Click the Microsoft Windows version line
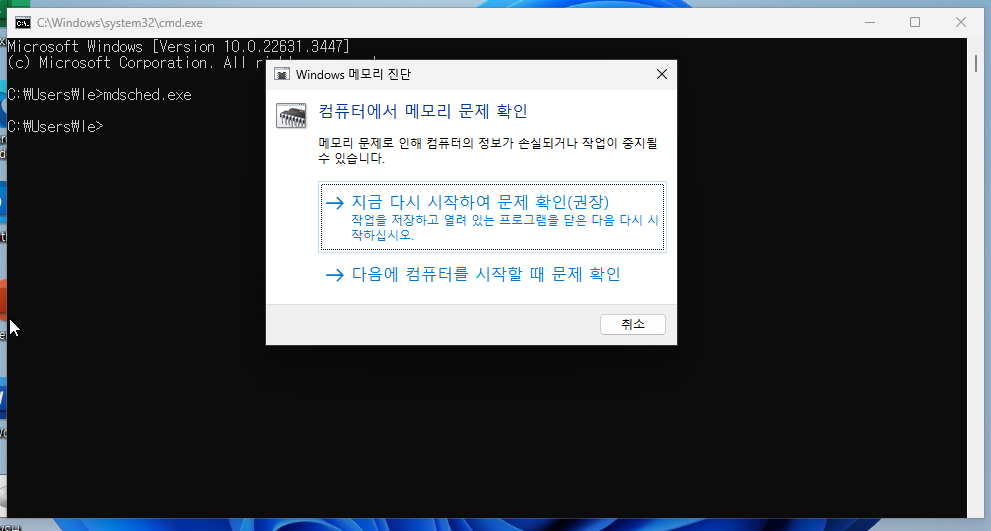This screenshot has width=991, height=531. coord(178,47)
